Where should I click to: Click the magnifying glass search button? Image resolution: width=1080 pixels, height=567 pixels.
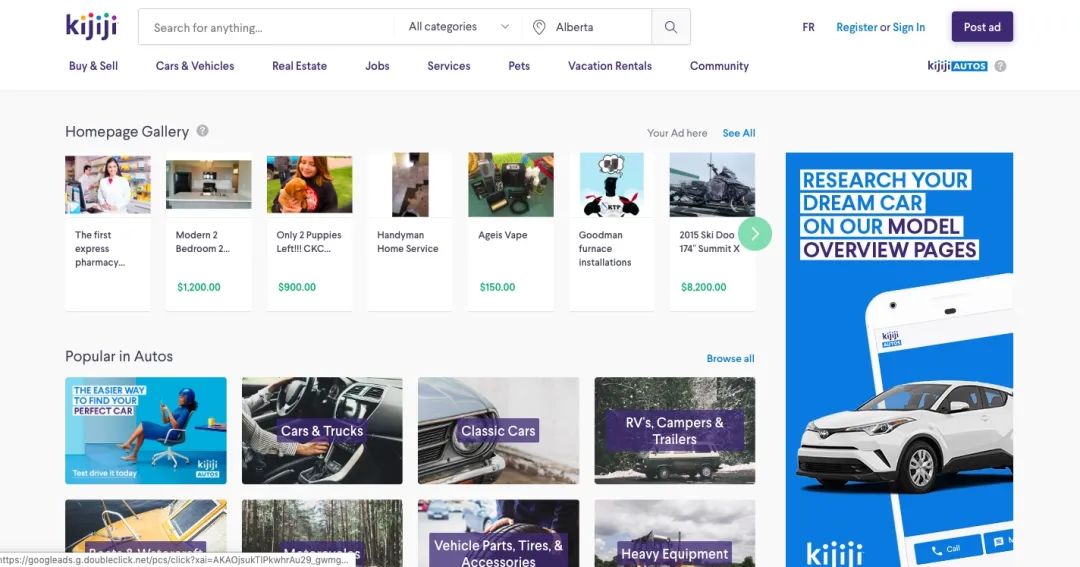671,27
